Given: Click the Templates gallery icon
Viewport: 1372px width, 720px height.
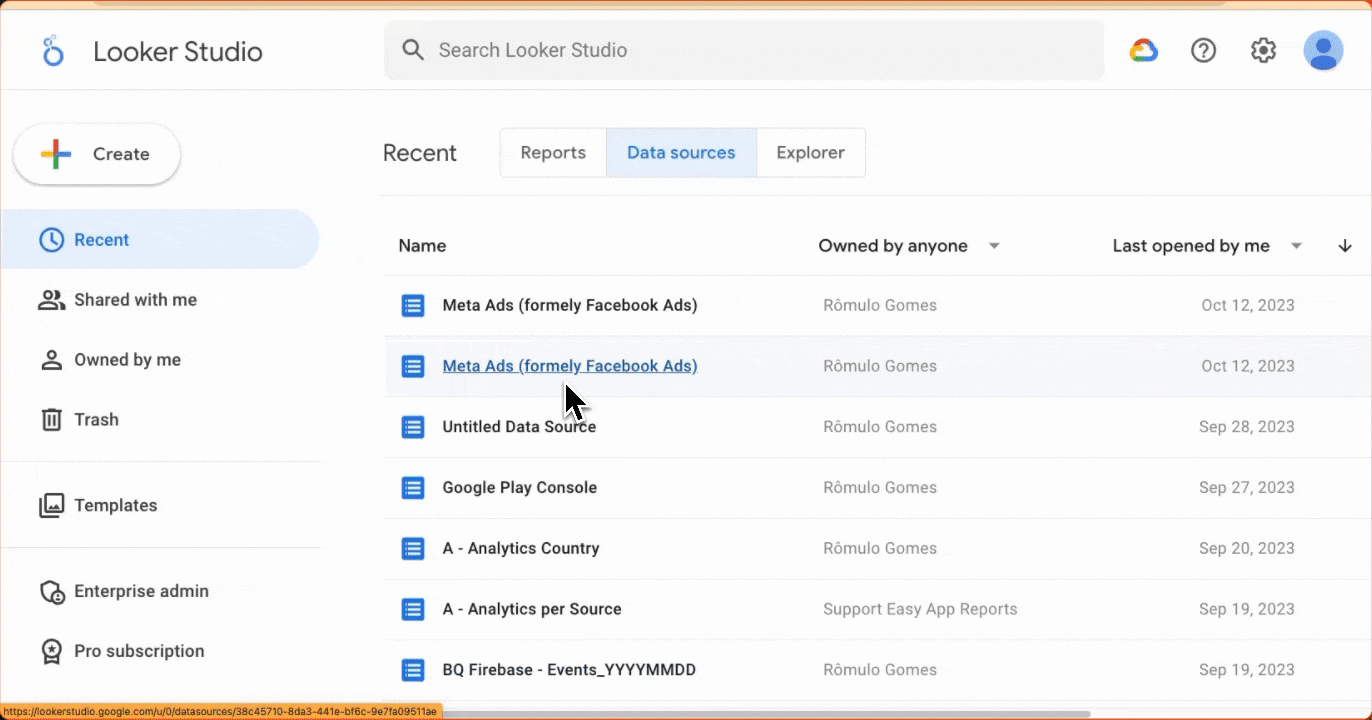Looking at the screenshot, I should 51,505.
